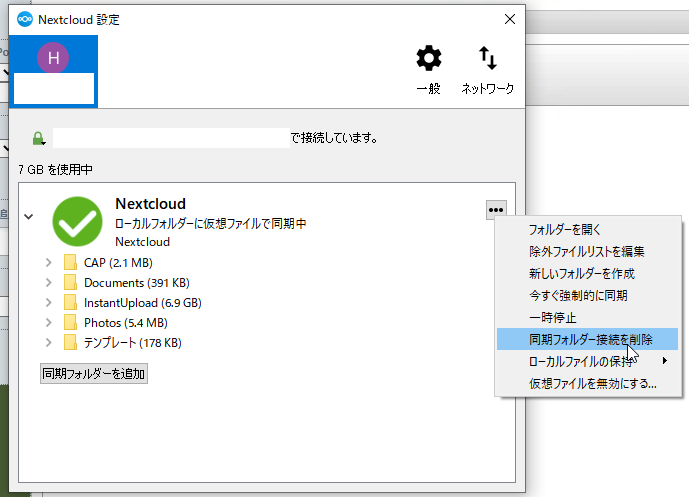Image resolution: width=689 pixels, height=497 pixels.
Task: Select the InstantUpload (6.9 GB) row
Action: coord(143,303)
